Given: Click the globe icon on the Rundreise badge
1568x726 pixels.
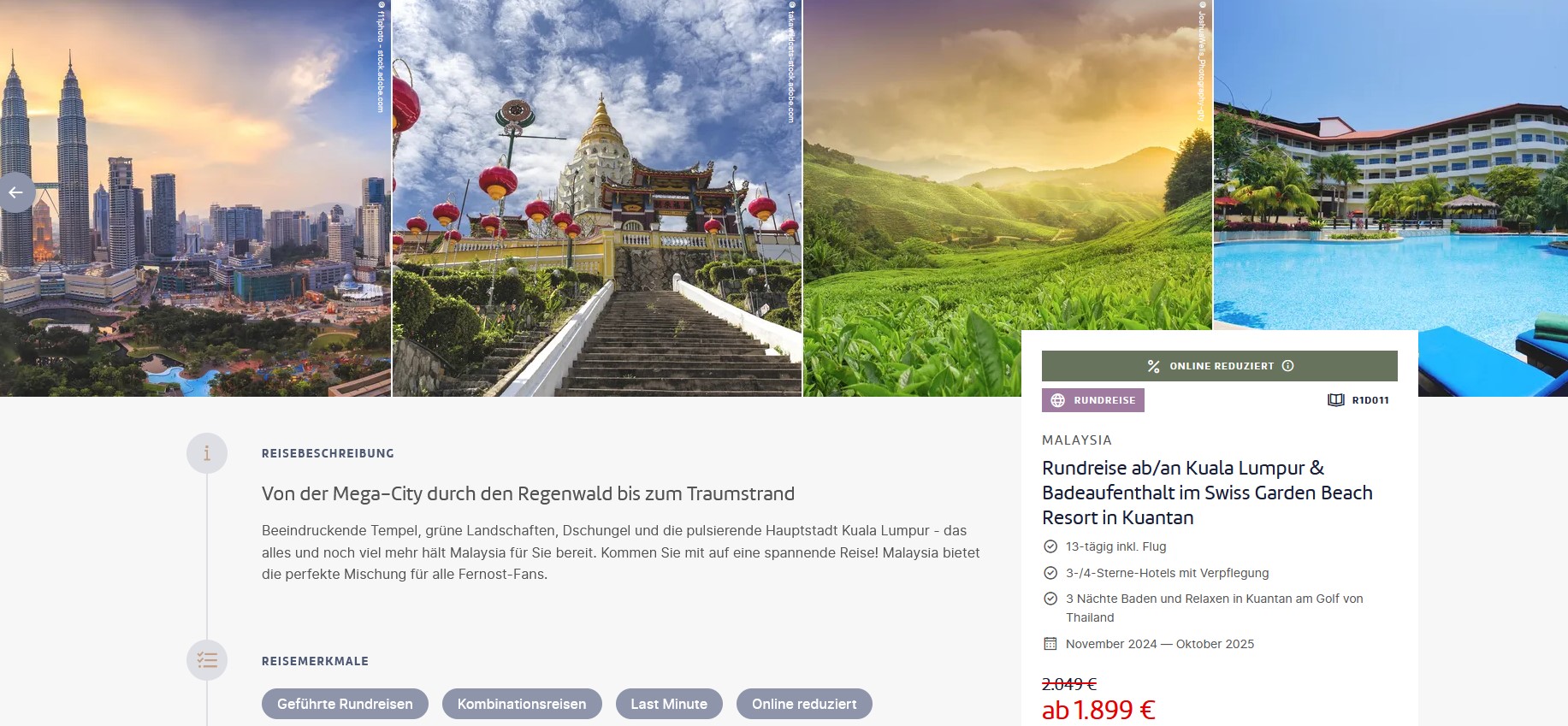Looking at the screenshot, I should click(x=1058, y=400).
